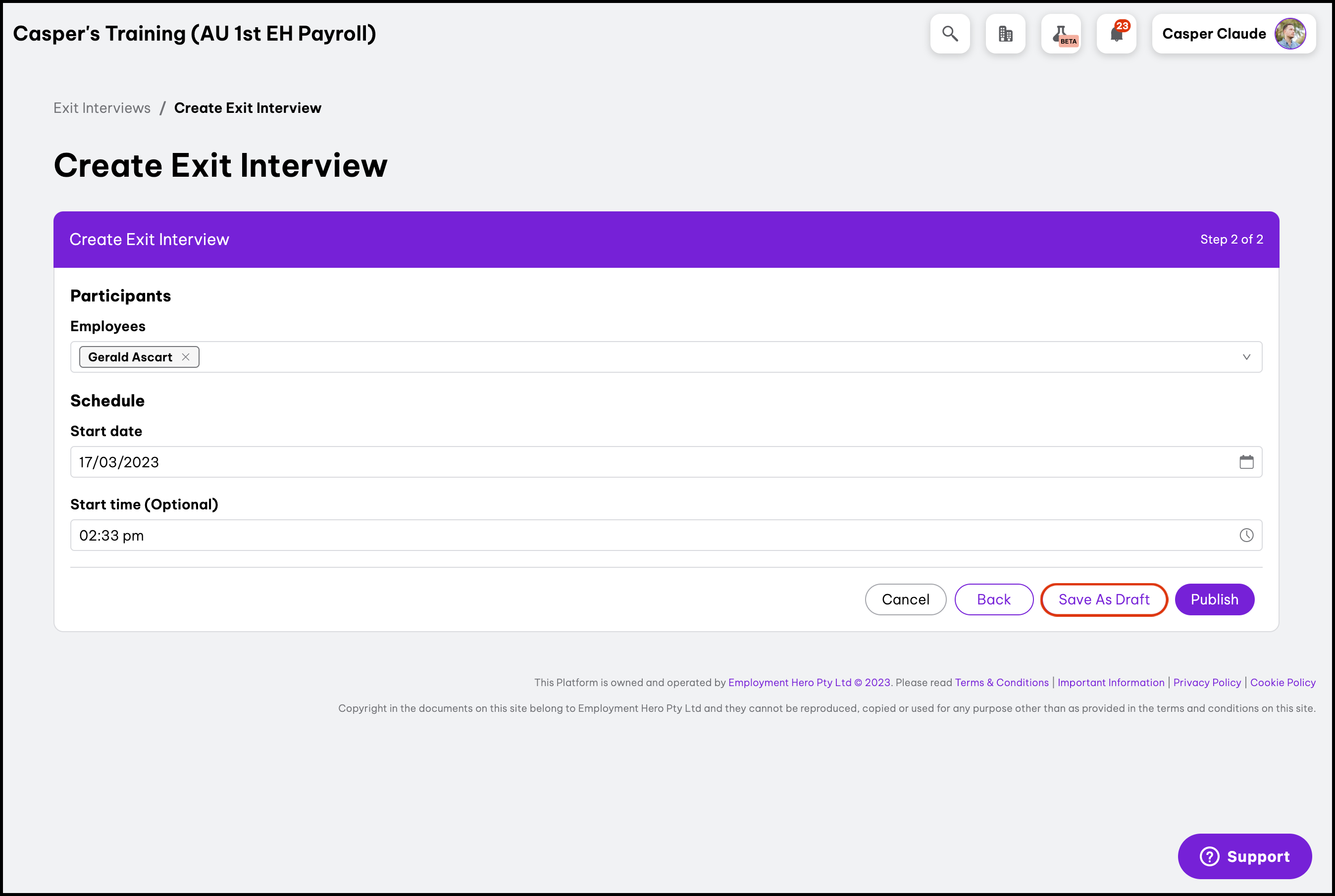The width and height of the screenshot is (1335, 896).
Task: Open the Start time clock icon
Action: pos(1246,535)
